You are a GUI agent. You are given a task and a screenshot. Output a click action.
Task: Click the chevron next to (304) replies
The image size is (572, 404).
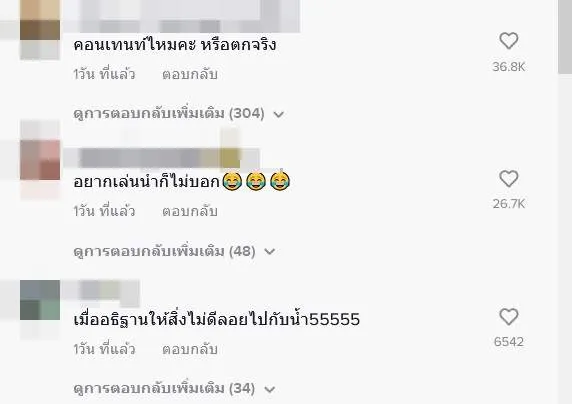(x=278, y=115)
